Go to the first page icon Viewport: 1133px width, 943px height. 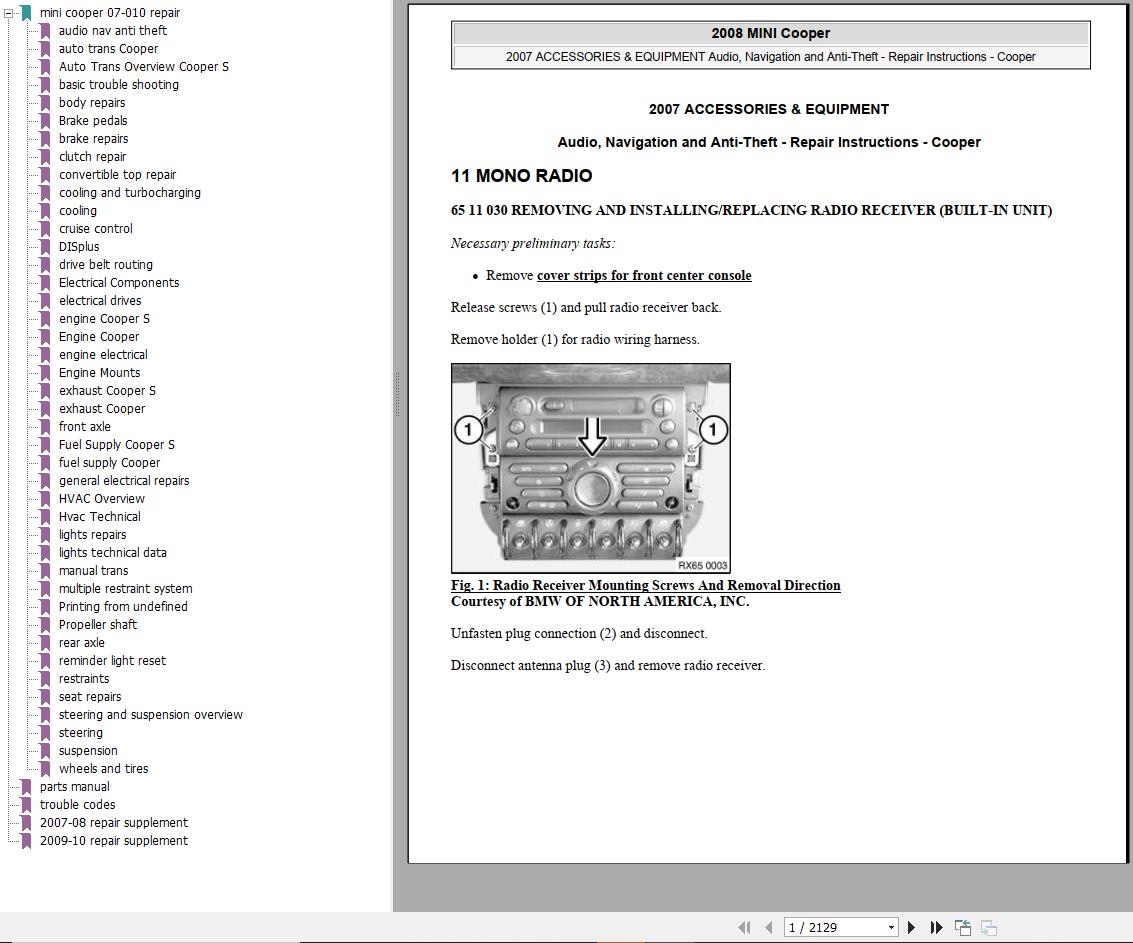tap(743, 927)
